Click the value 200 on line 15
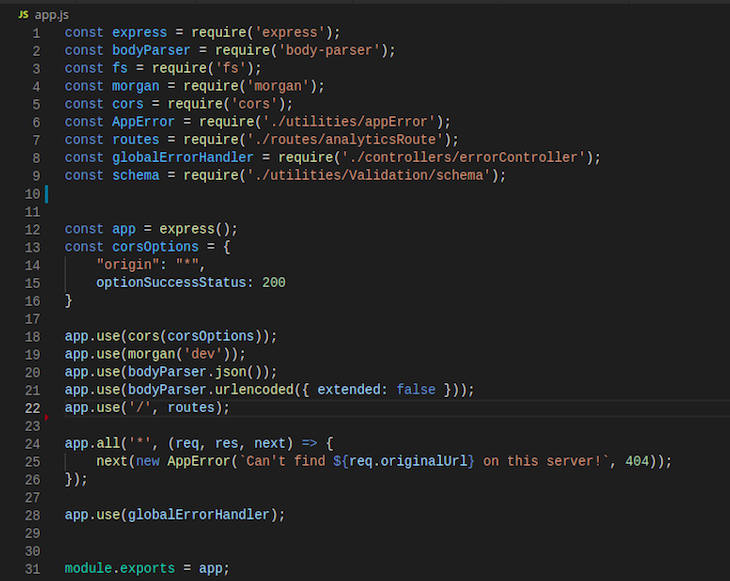Viewport: 730px width, 581px height. tap(274, 283)
